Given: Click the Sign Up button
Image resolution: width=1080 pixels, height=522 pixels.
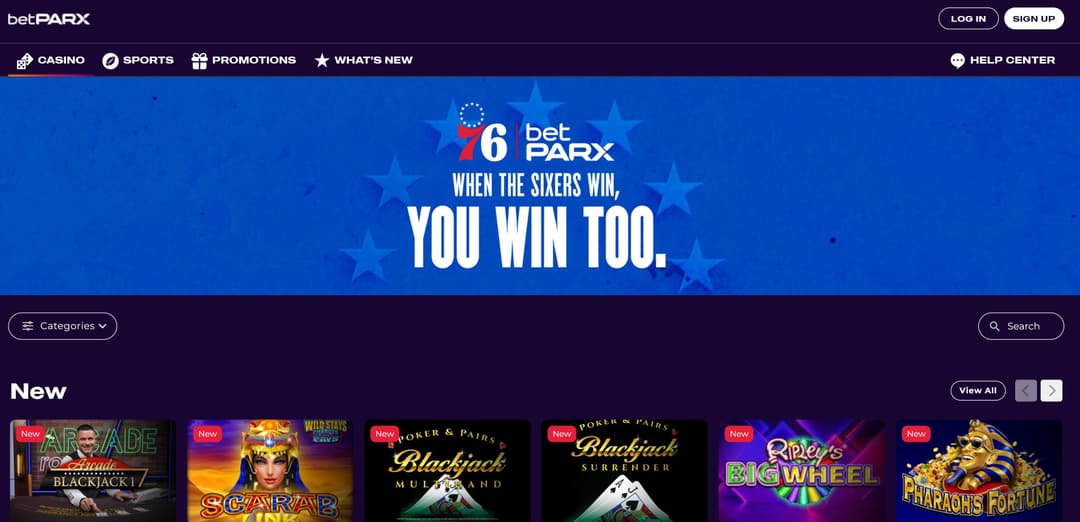Looking at the screenshot, I should click(x=1034, y=19).
